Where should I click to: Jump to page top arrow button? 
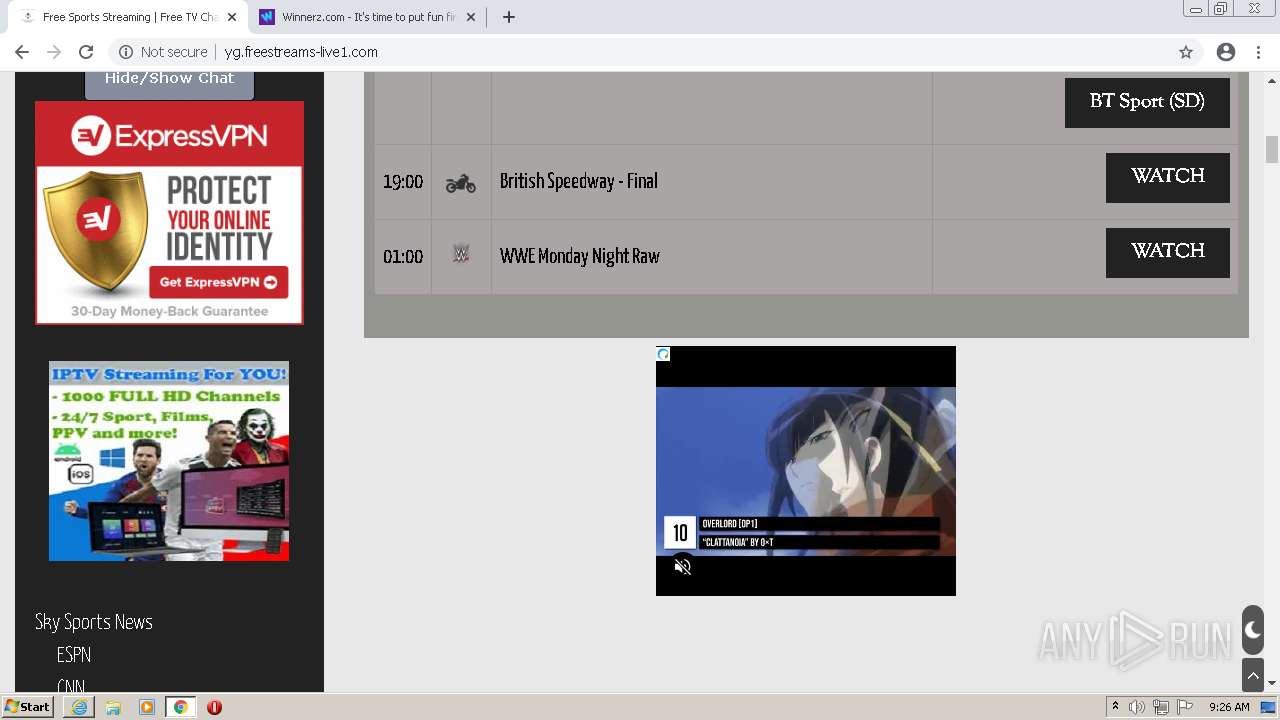pyautogui.click(x=1253, y=675)
